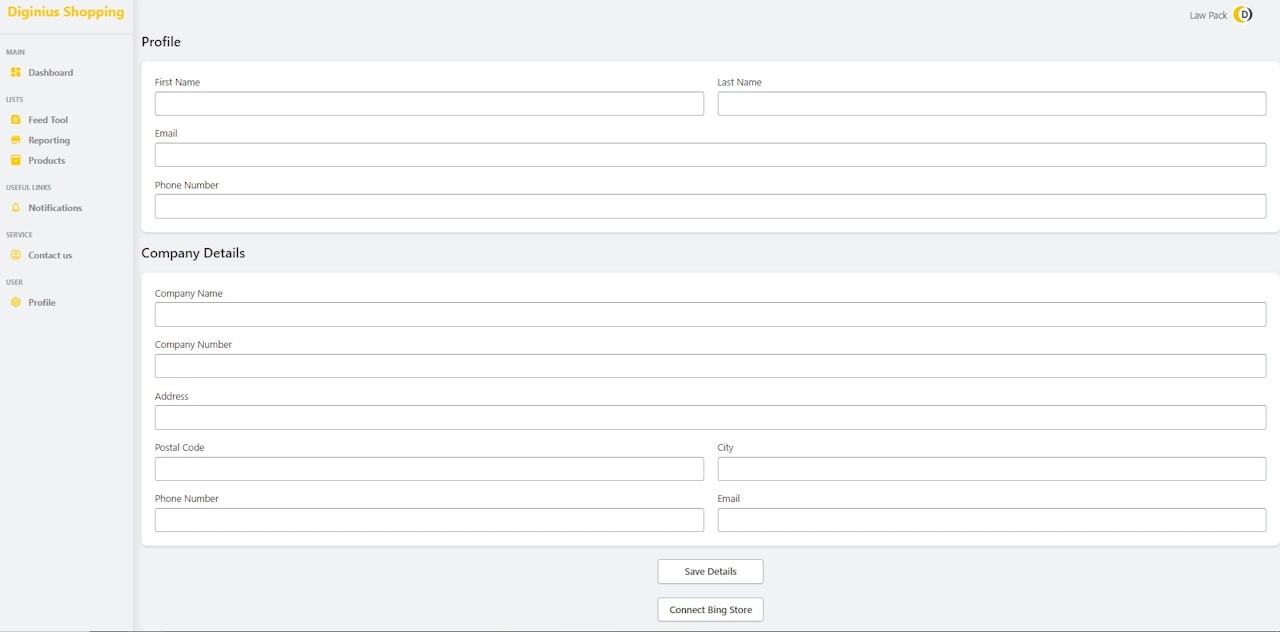
Task: Focus the Postal Code field
Action: click(429, 469)
